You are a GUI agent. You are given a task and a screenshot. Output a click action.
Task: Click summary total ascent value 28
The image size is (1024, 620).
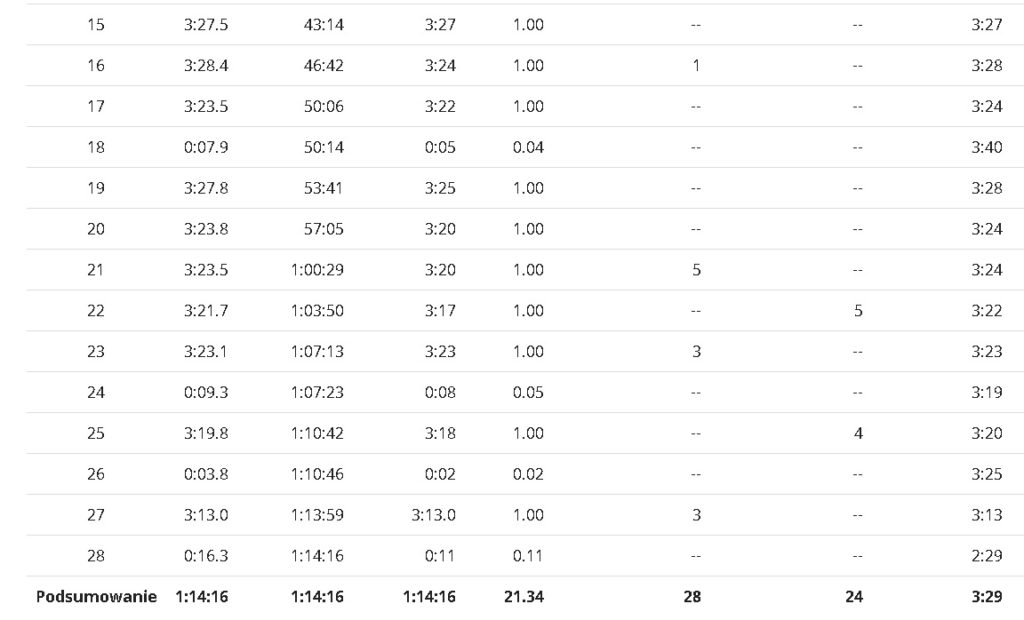(692, 596)
